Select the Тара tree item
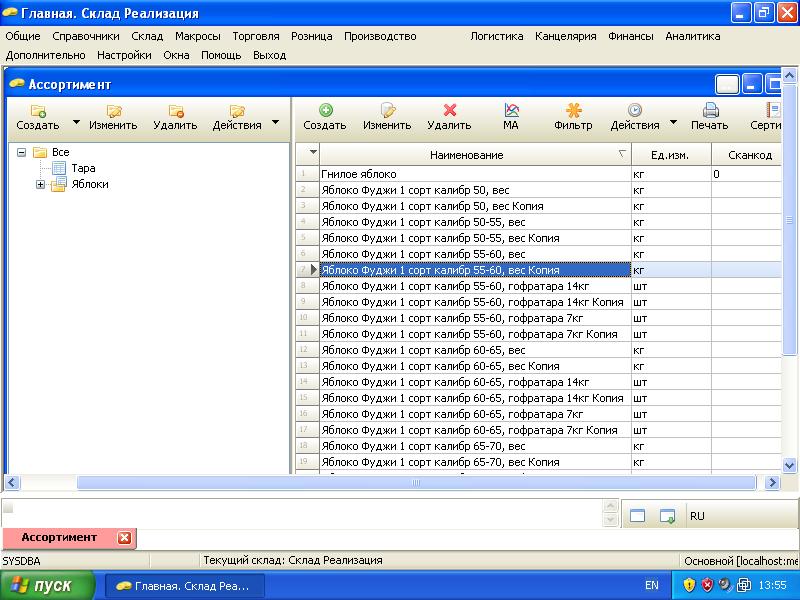The image size is (800, 600). click(x=83, y=168)
